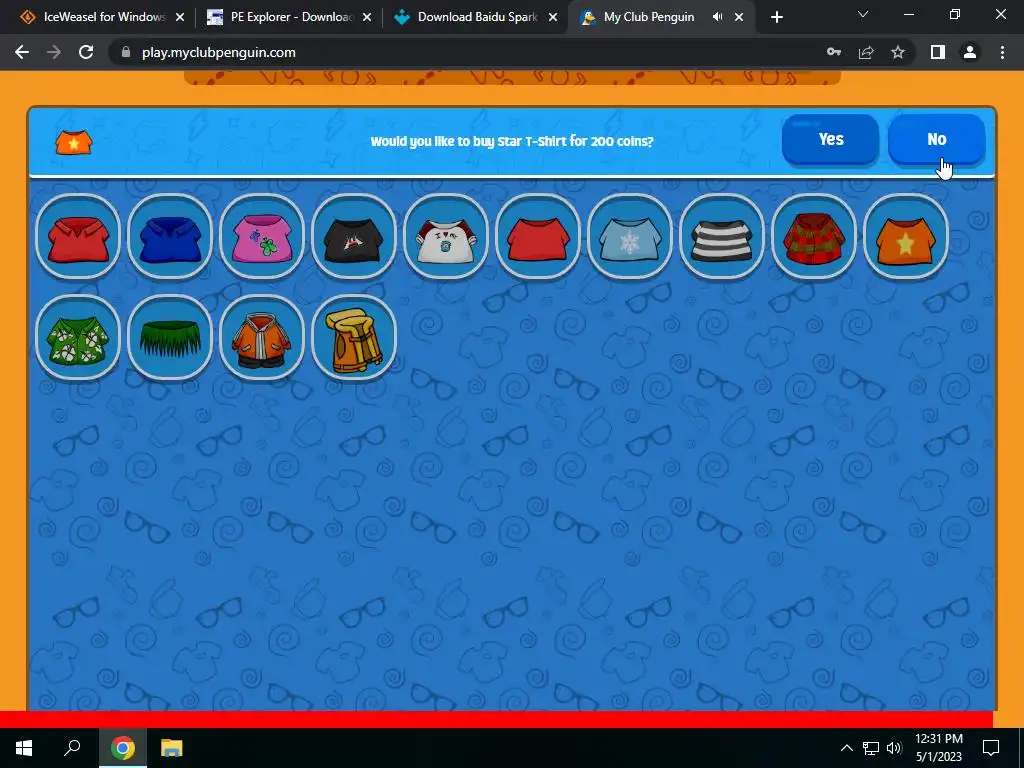Select the red plaid flannel shirt
This screenshot has width=1024, height=768.
814,236
